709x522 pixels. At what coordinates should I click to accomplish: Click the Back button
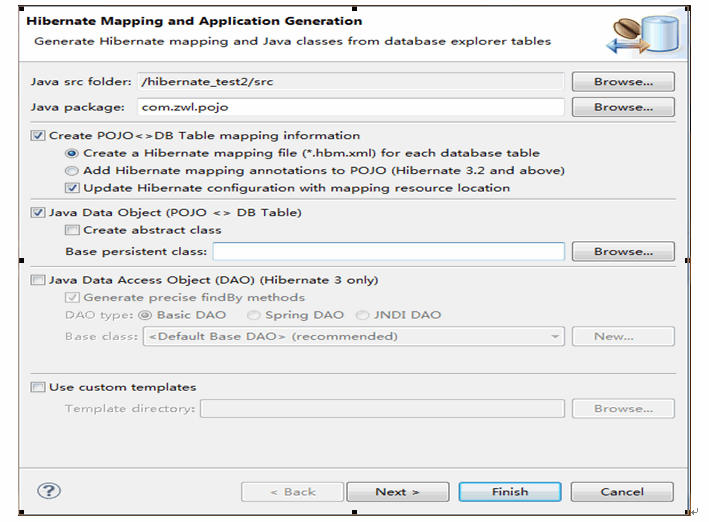click(x=293, y=492)
